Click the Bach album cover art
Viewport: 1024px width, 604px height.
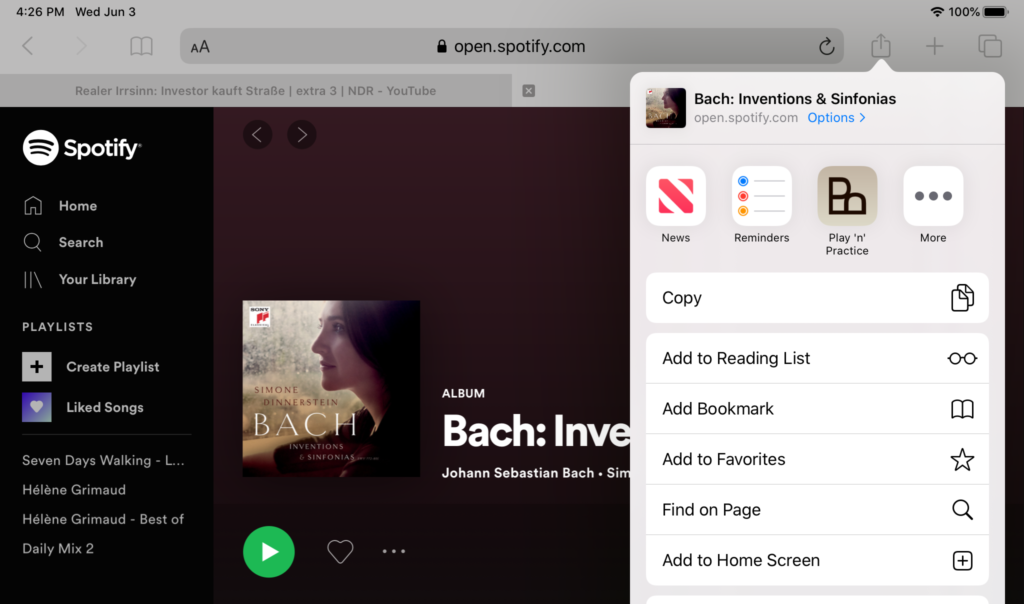click(331, 389)
